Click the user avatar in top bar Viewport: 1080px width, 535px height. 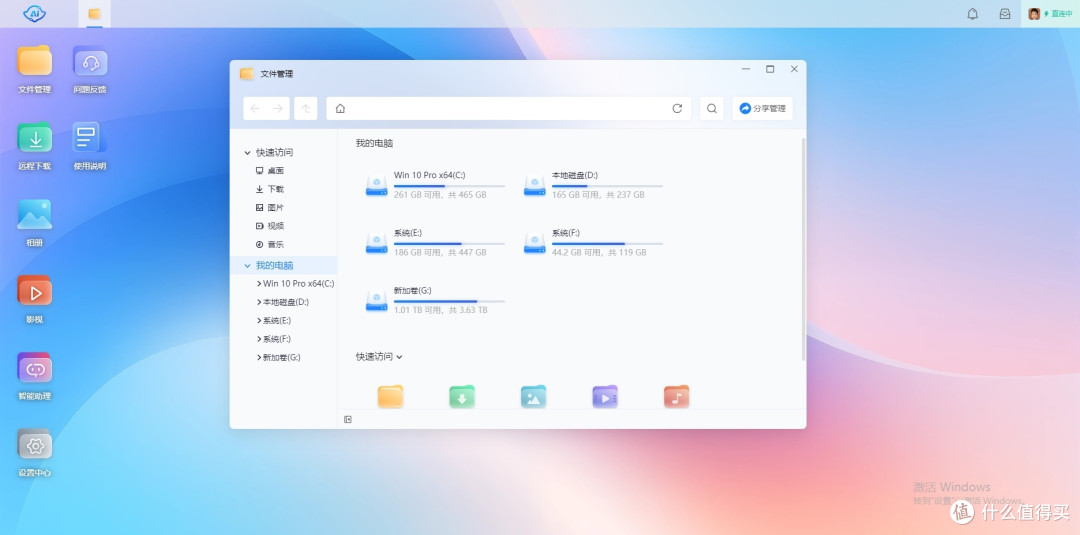tap(1034, 14)
